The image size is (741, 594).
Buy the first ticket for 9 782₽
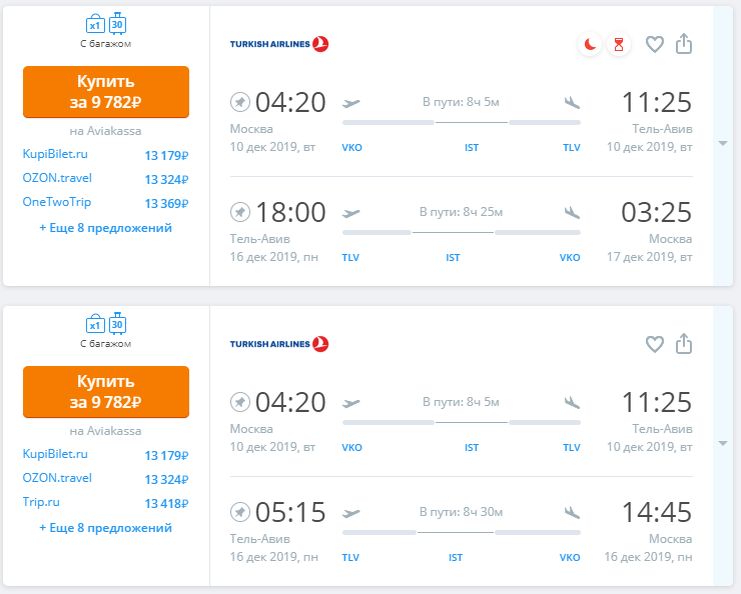pyautogui.click(x=106, y=91)
